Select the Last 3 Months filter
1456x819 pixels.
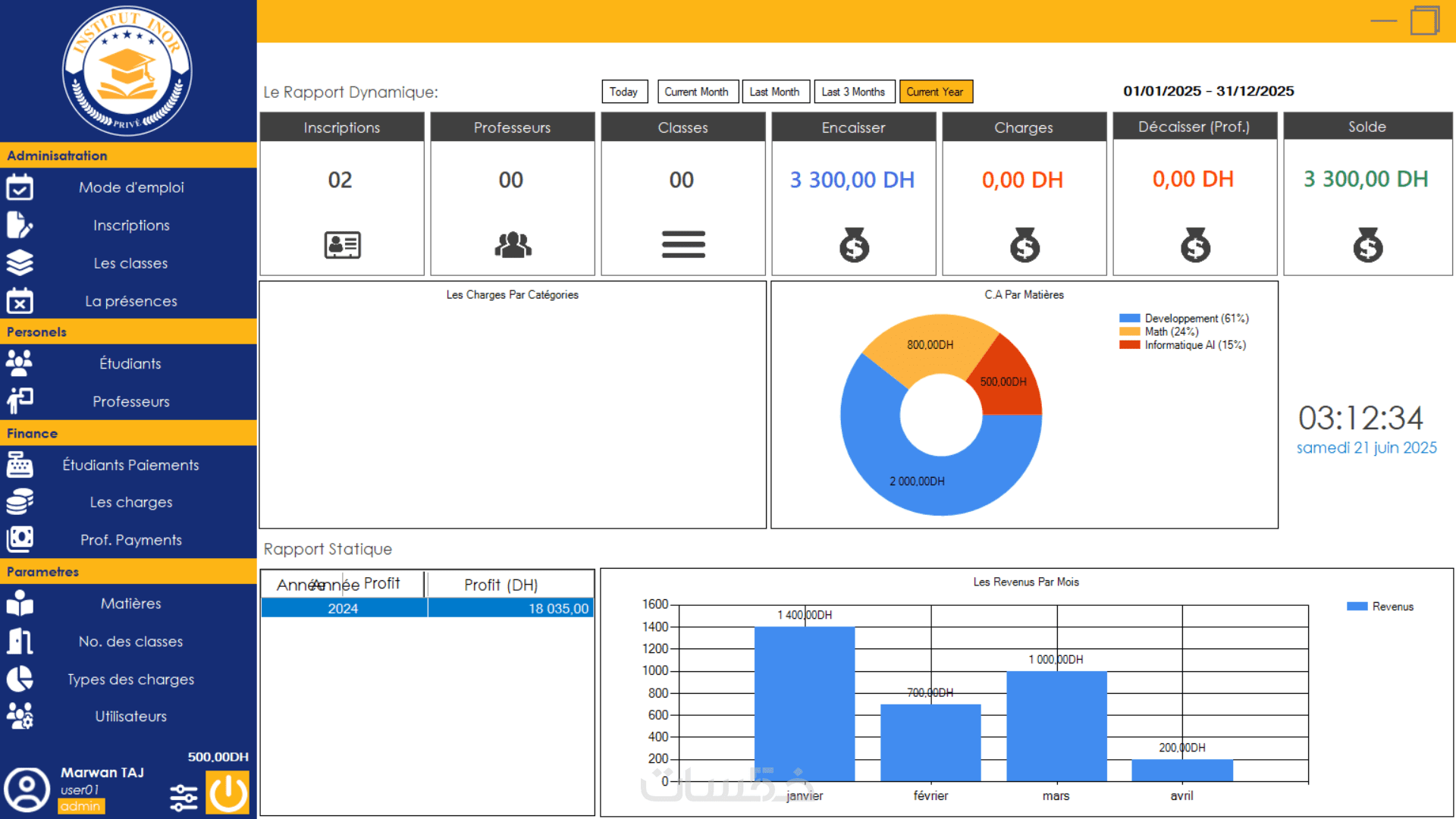tap(853, 92)
